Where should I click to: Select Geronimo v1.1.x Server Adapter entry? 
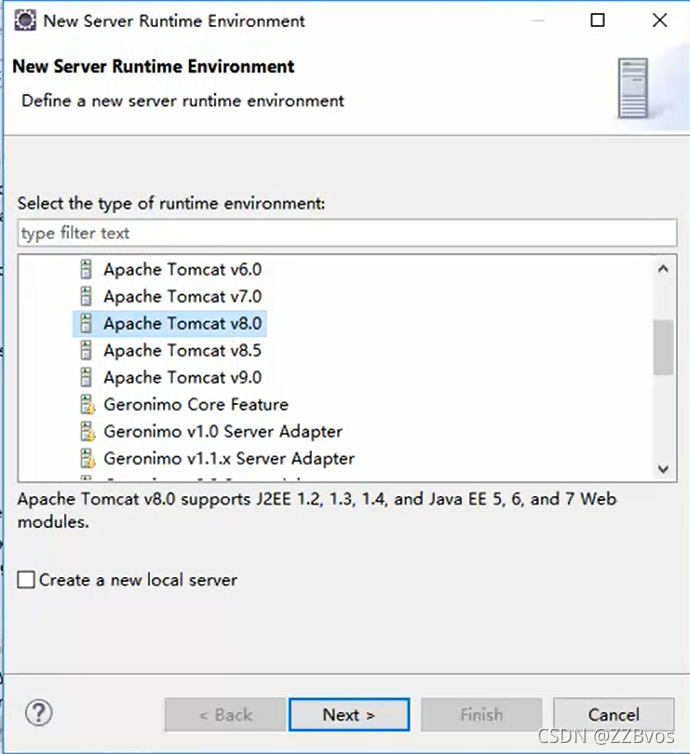coord(229,458)
